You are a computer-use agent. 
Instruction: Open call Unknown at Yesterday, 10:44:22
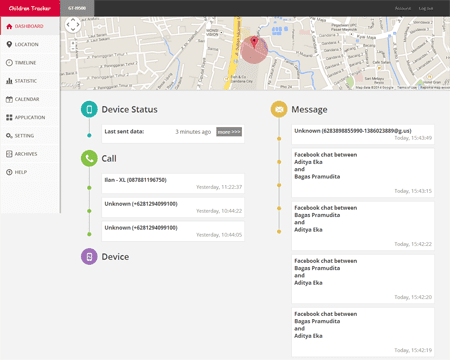point(173,207)
